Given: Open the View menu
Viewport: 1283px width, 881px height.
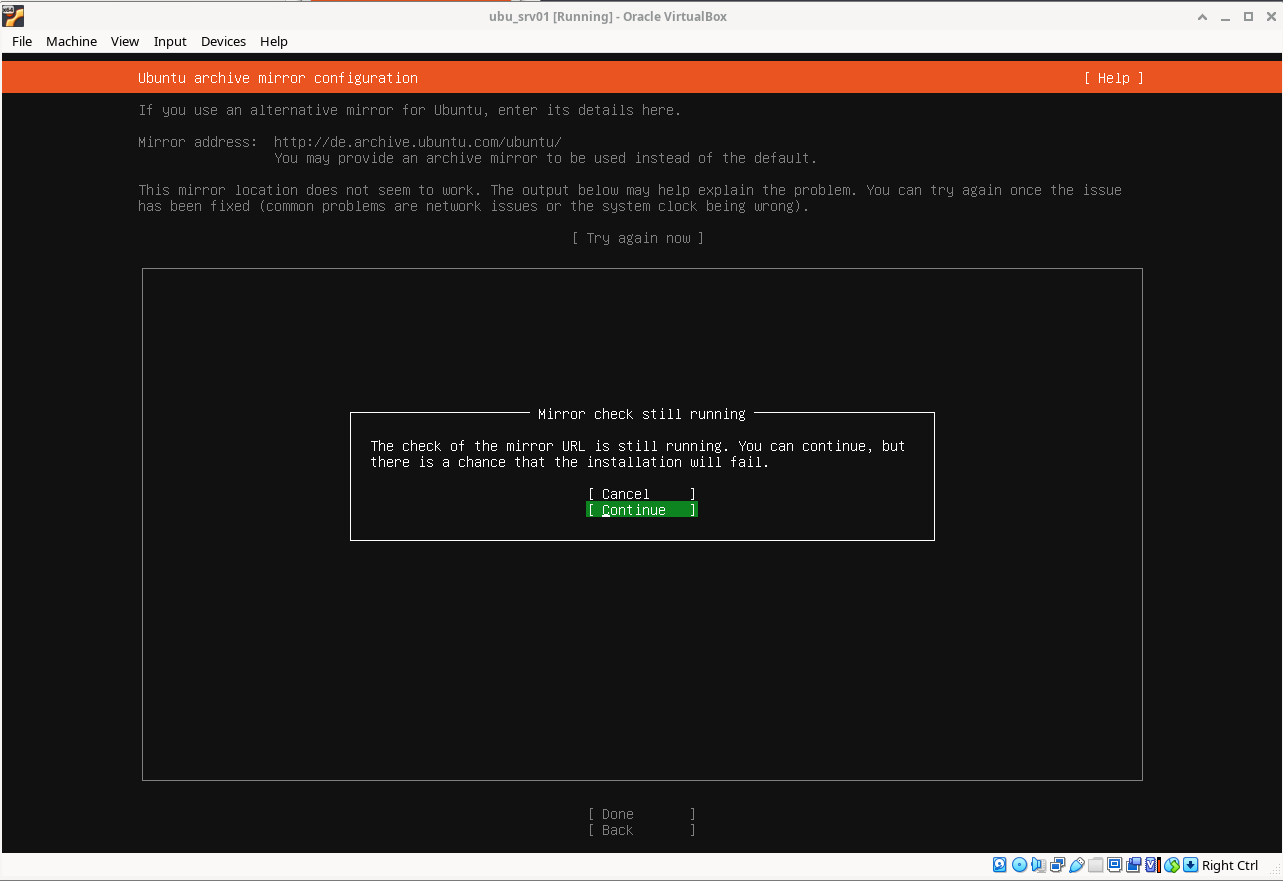Looking at the screenshot, I should point(125,41).
